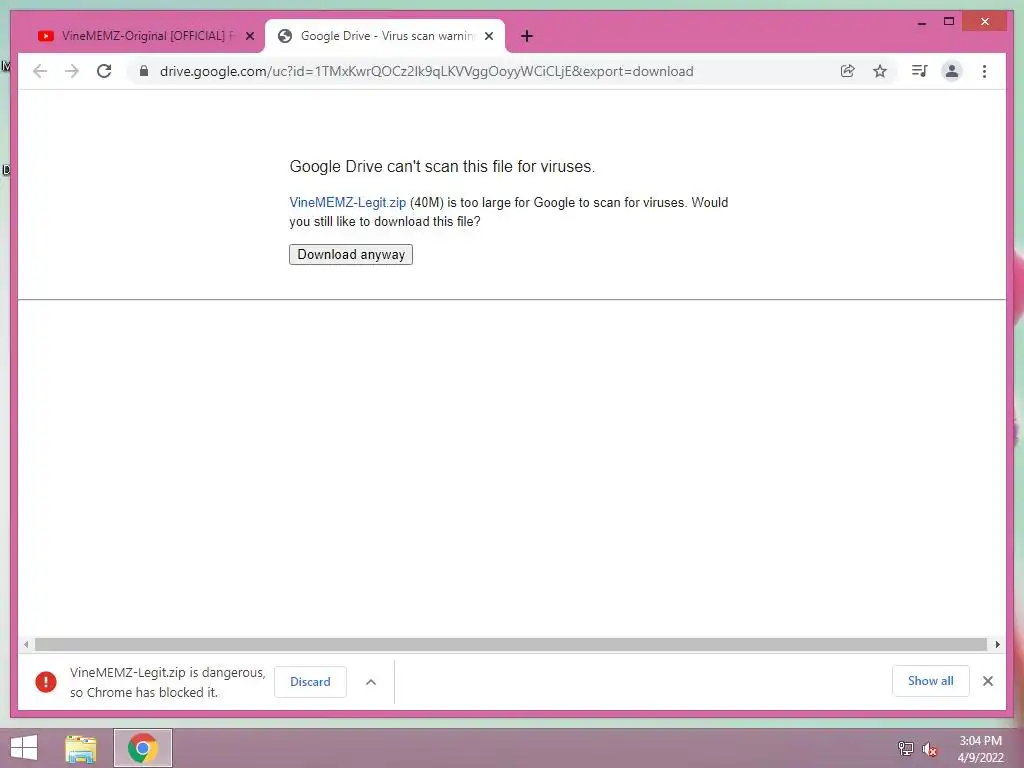Bookmark this tab with the star icon
This screenshot has width=1024, height=768.
point(880,71)
